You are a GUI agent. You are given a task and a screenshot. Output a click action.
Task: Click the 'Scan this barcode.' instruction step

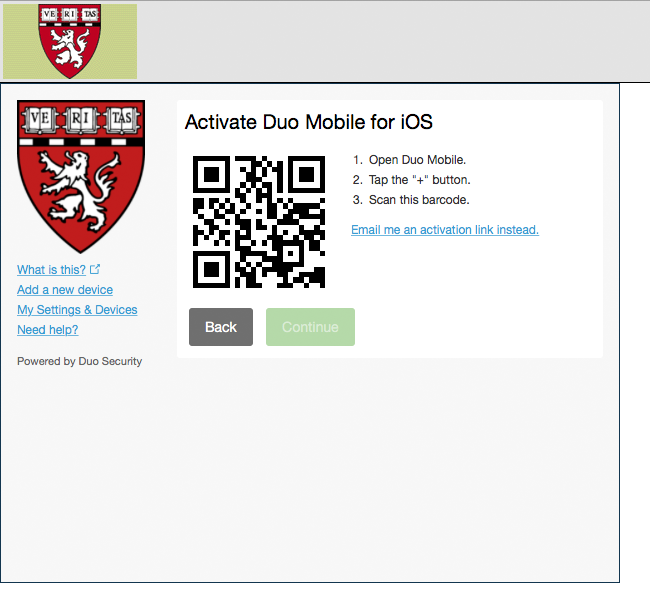click(419, 200)
